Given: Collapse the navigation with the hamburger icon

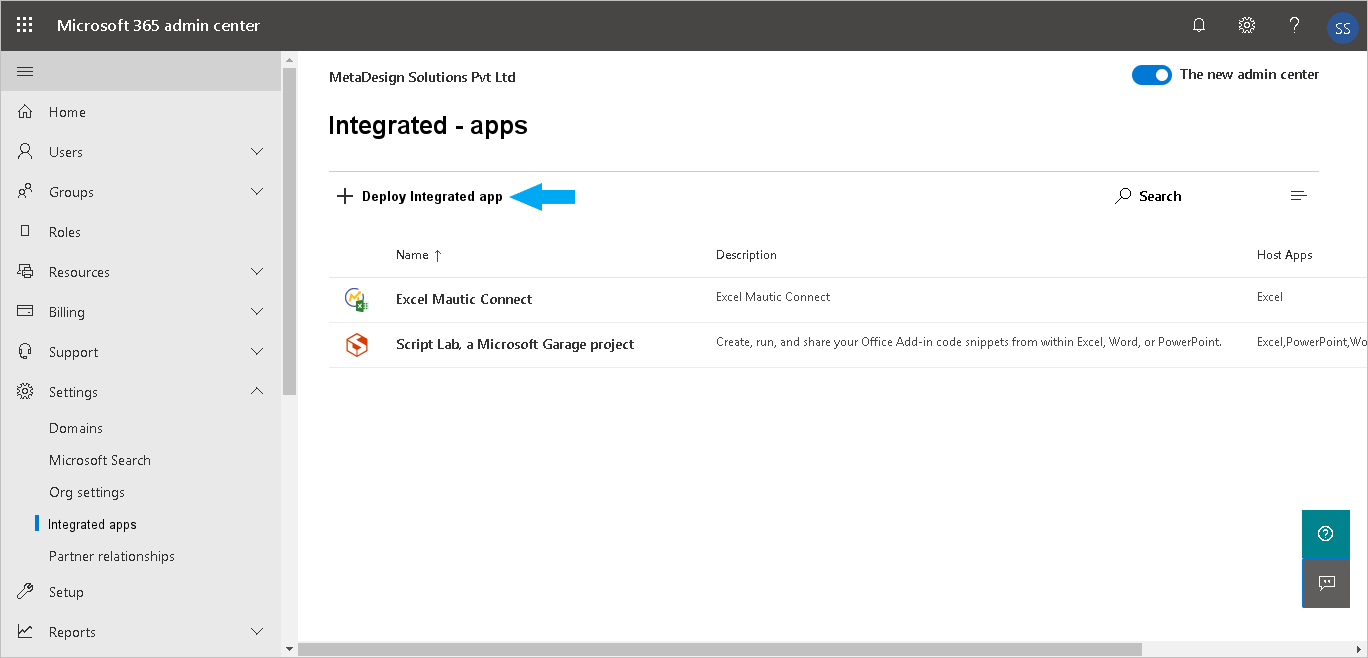Looking at the screenshot, I should (25, 71).
